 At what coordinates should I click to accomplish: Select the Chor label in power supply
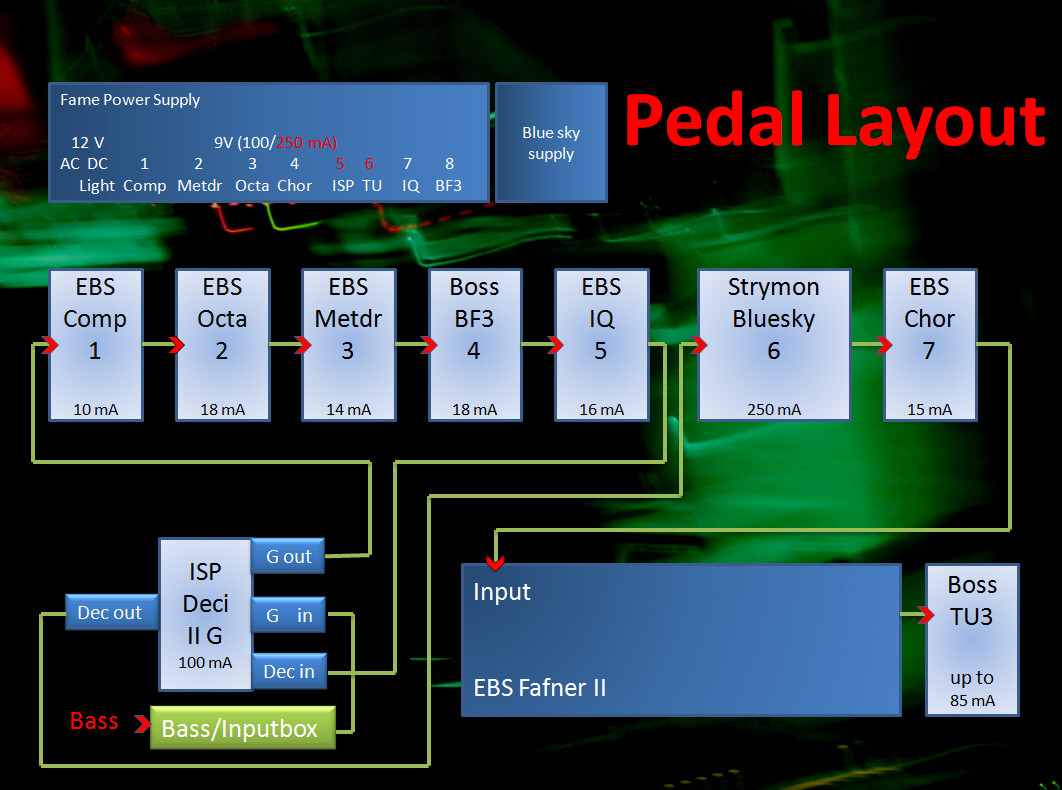[x=295, y=186]
